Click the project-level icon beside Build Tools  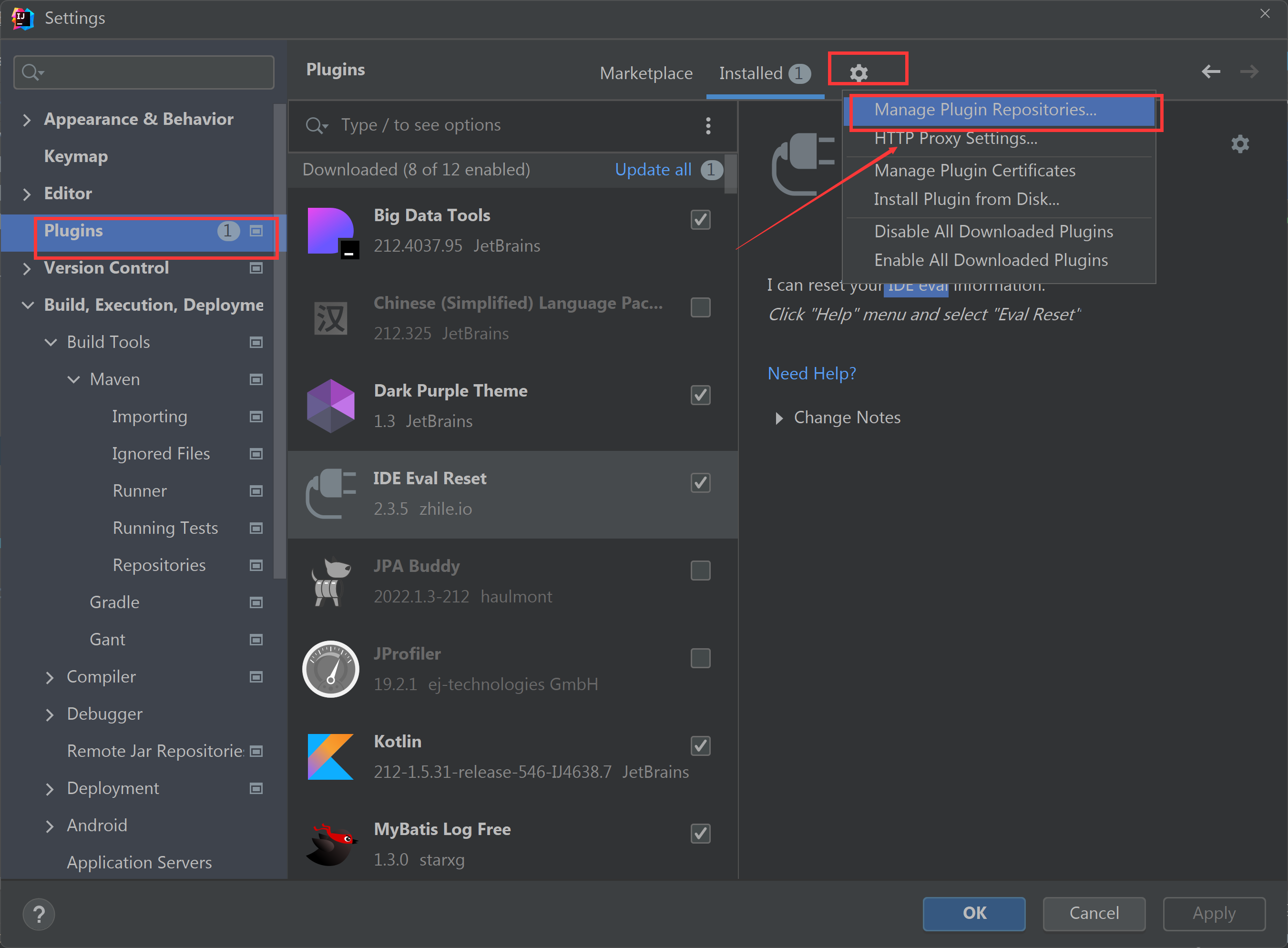pos(256,343)
